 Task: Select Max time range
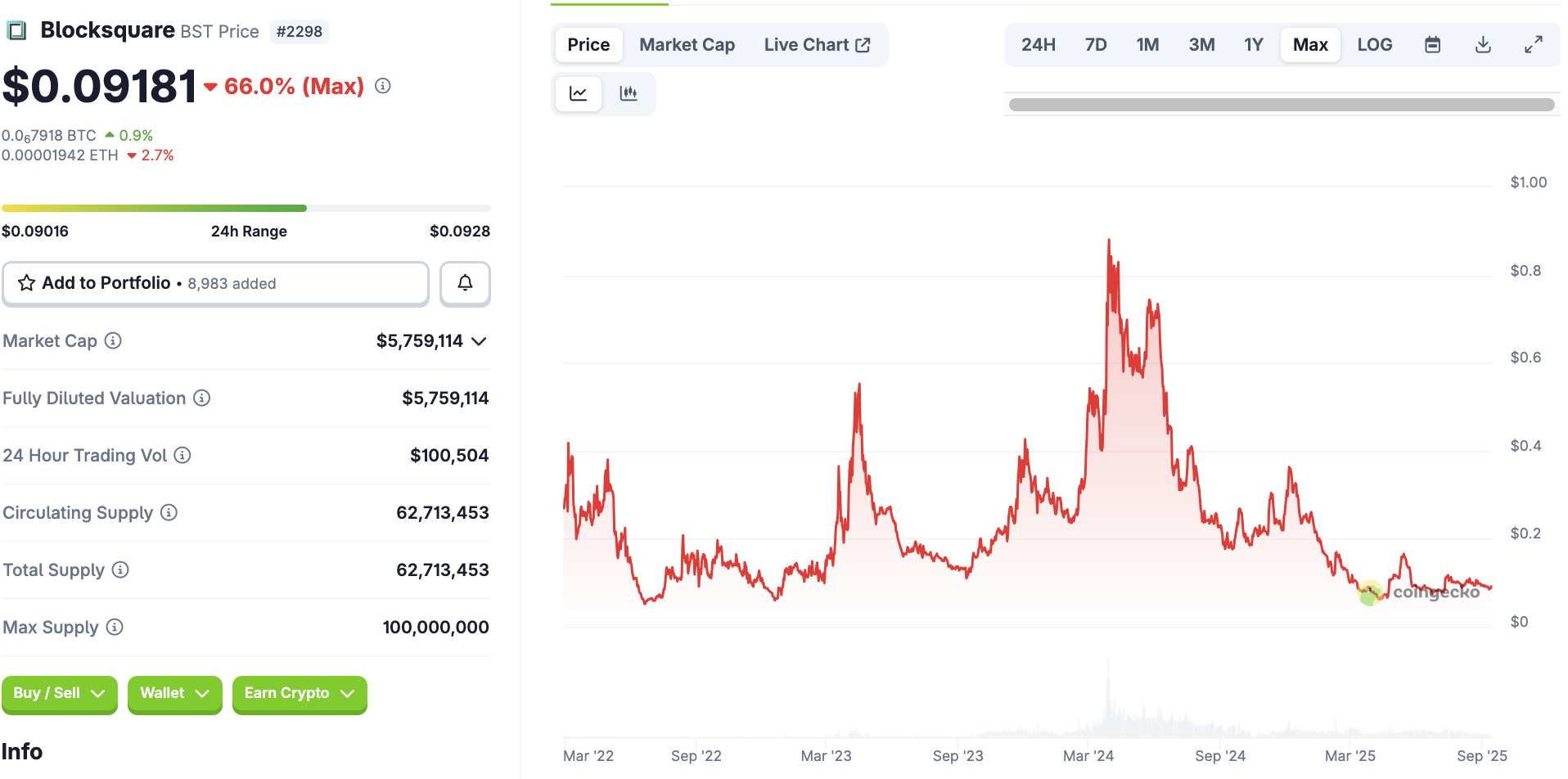pos(1310,45)
